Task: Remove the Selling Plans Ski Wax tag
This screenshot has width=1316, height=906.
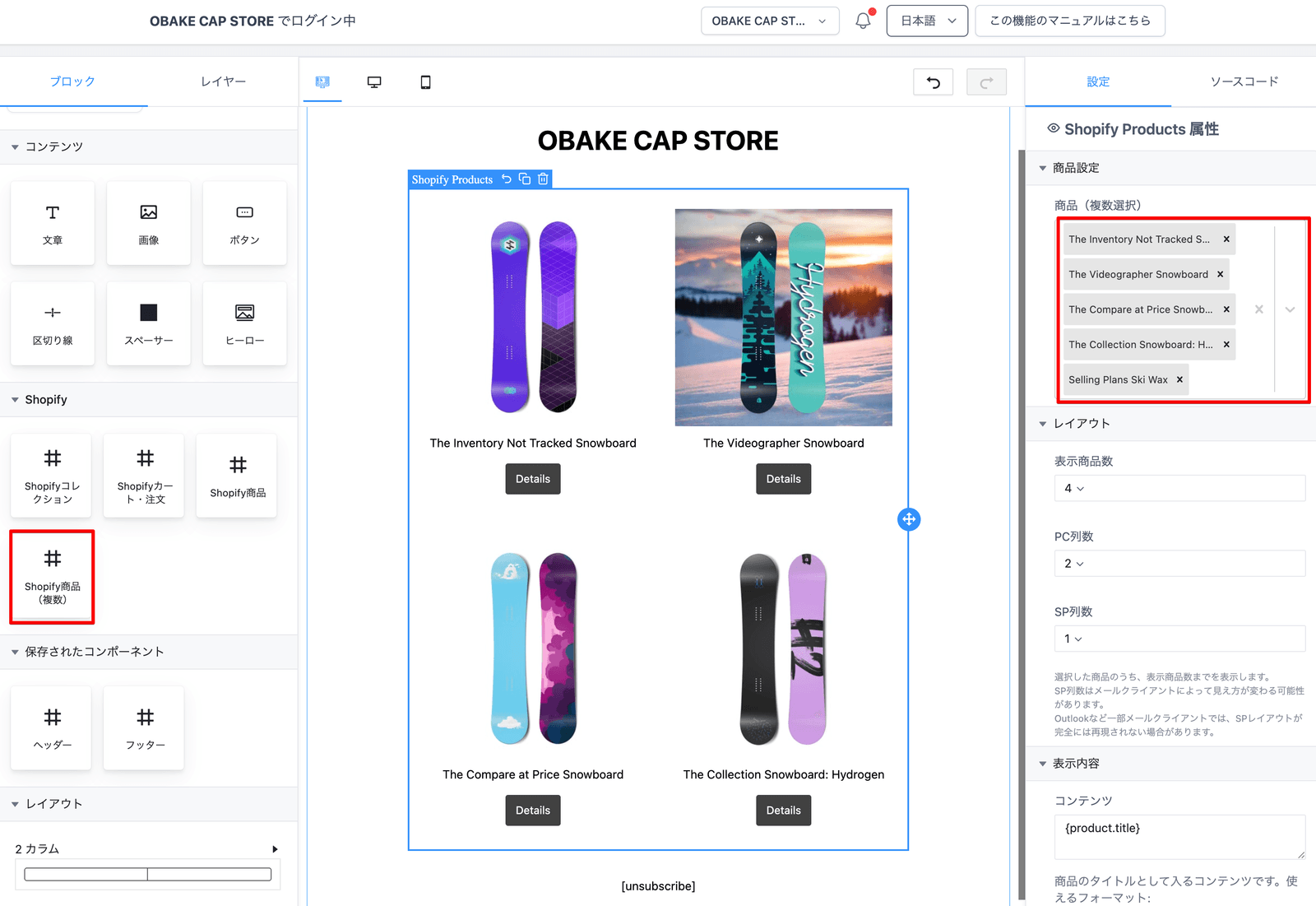Action: click(1179, 379)
